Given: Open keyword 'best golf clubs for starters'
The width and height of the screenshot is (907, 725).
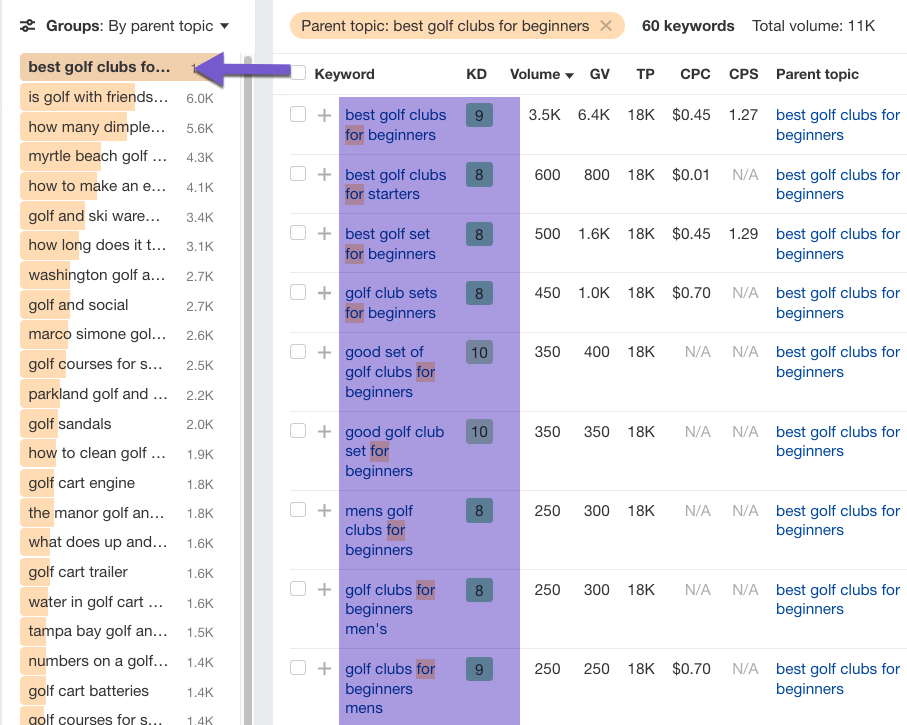Looking at the screenshot, I should click(x=396, y=184).
